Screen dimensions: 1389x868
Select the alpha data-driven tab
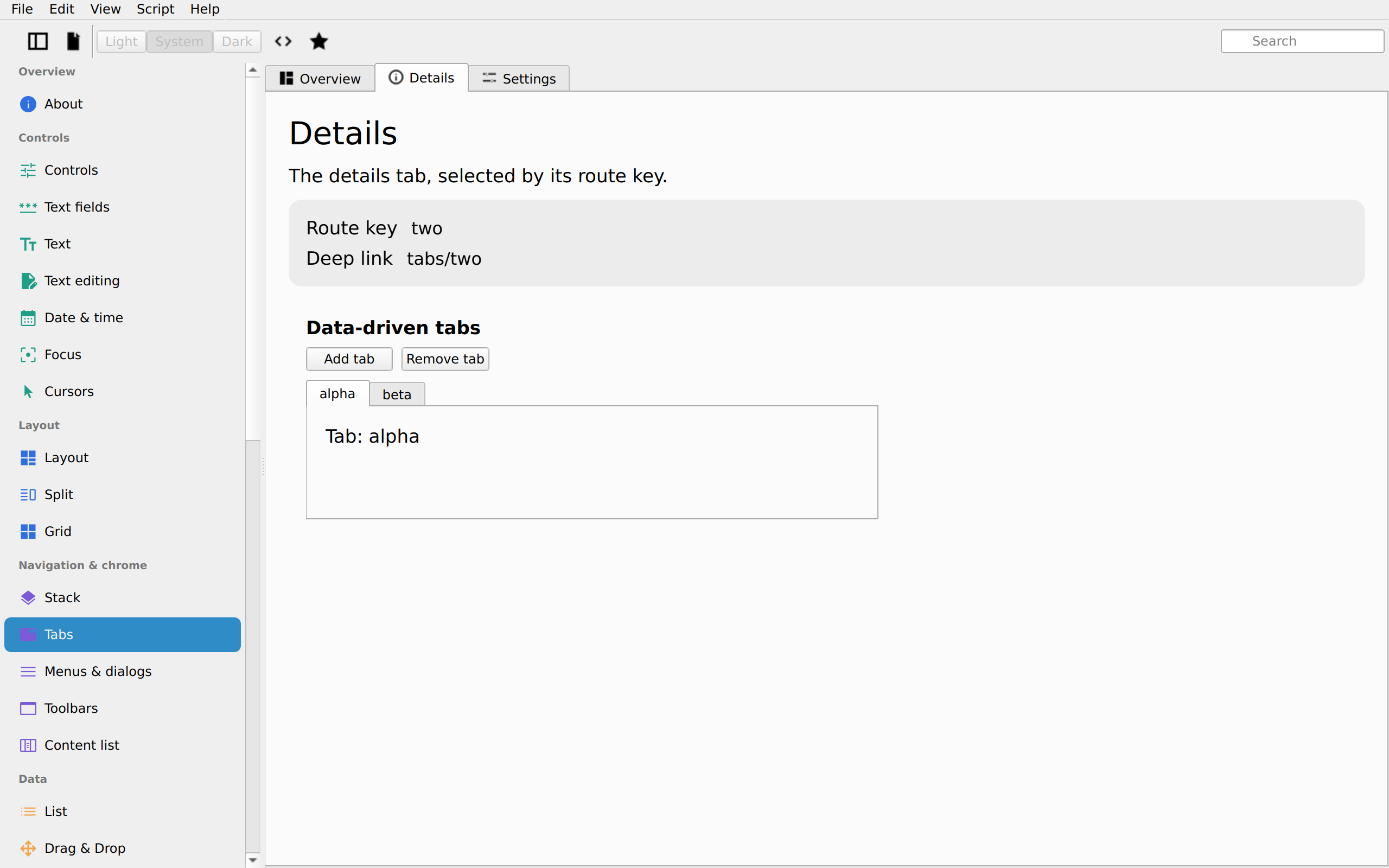(x=337, y=393)
